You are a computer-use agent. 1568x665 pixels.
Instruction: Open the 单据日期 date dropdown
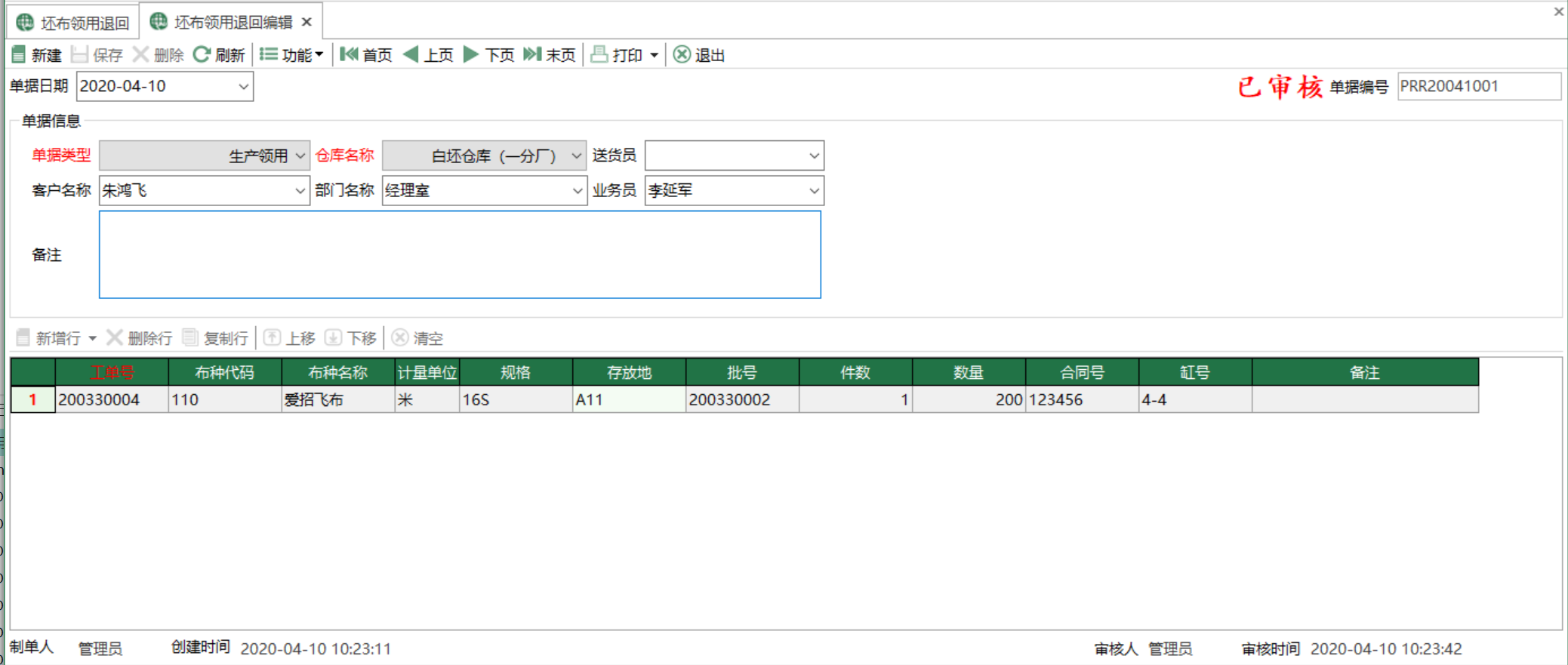pos(243,86)
